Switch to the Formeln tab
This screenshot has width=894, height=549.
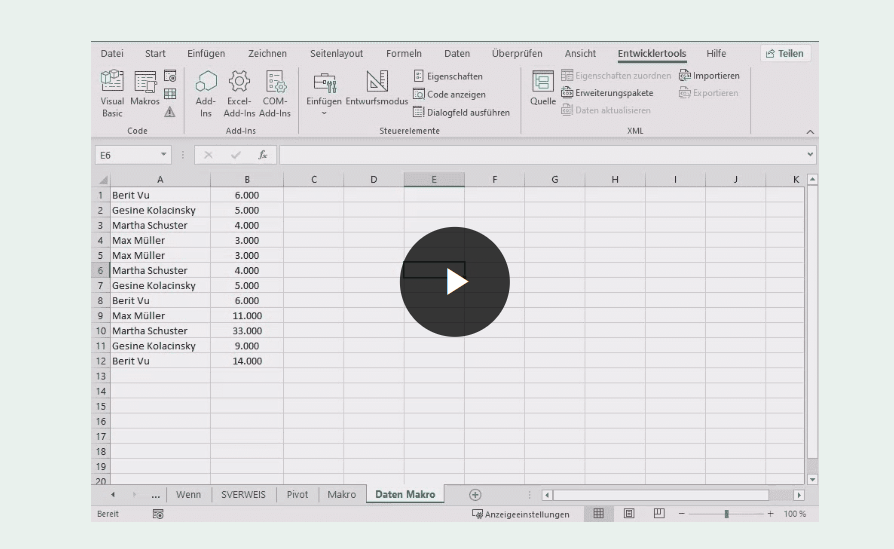(x=404, y=54)
